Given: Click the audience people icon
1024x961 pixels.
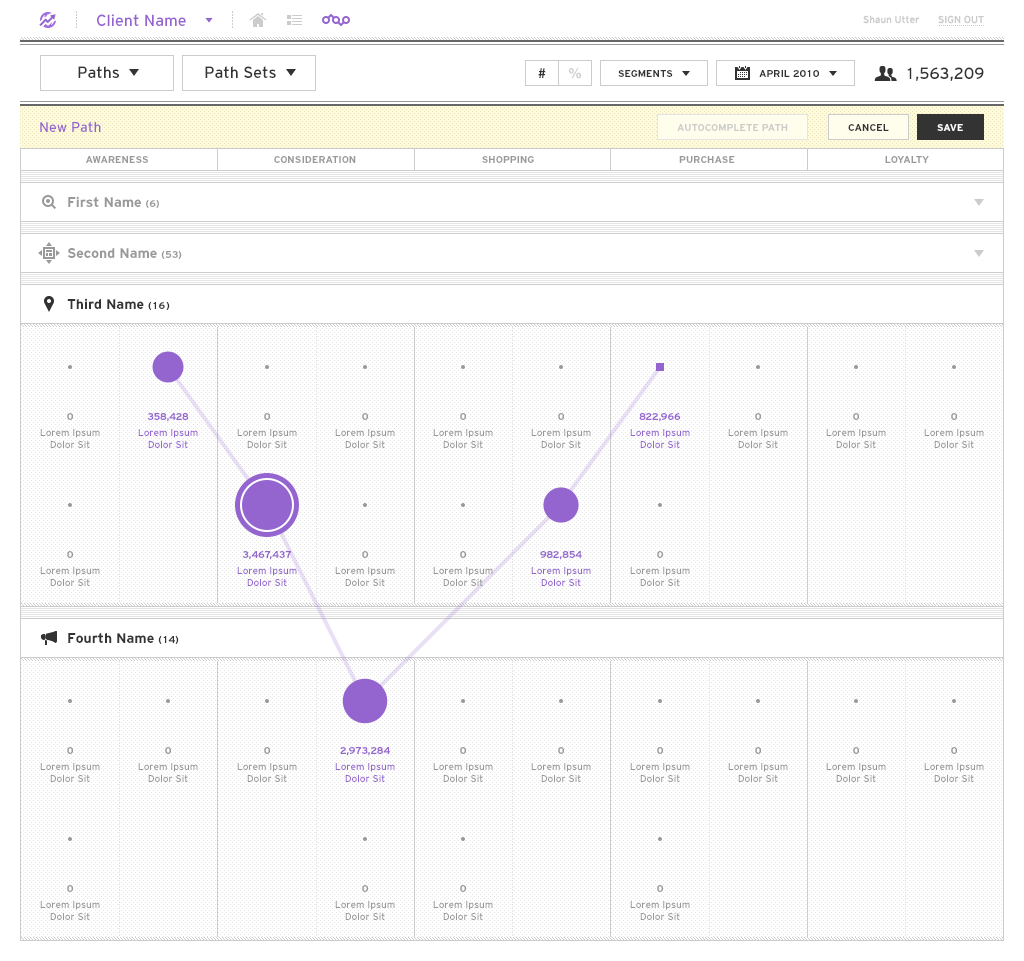Looking at the screenshot, I should pyautogui.click(x=885, y=73).
